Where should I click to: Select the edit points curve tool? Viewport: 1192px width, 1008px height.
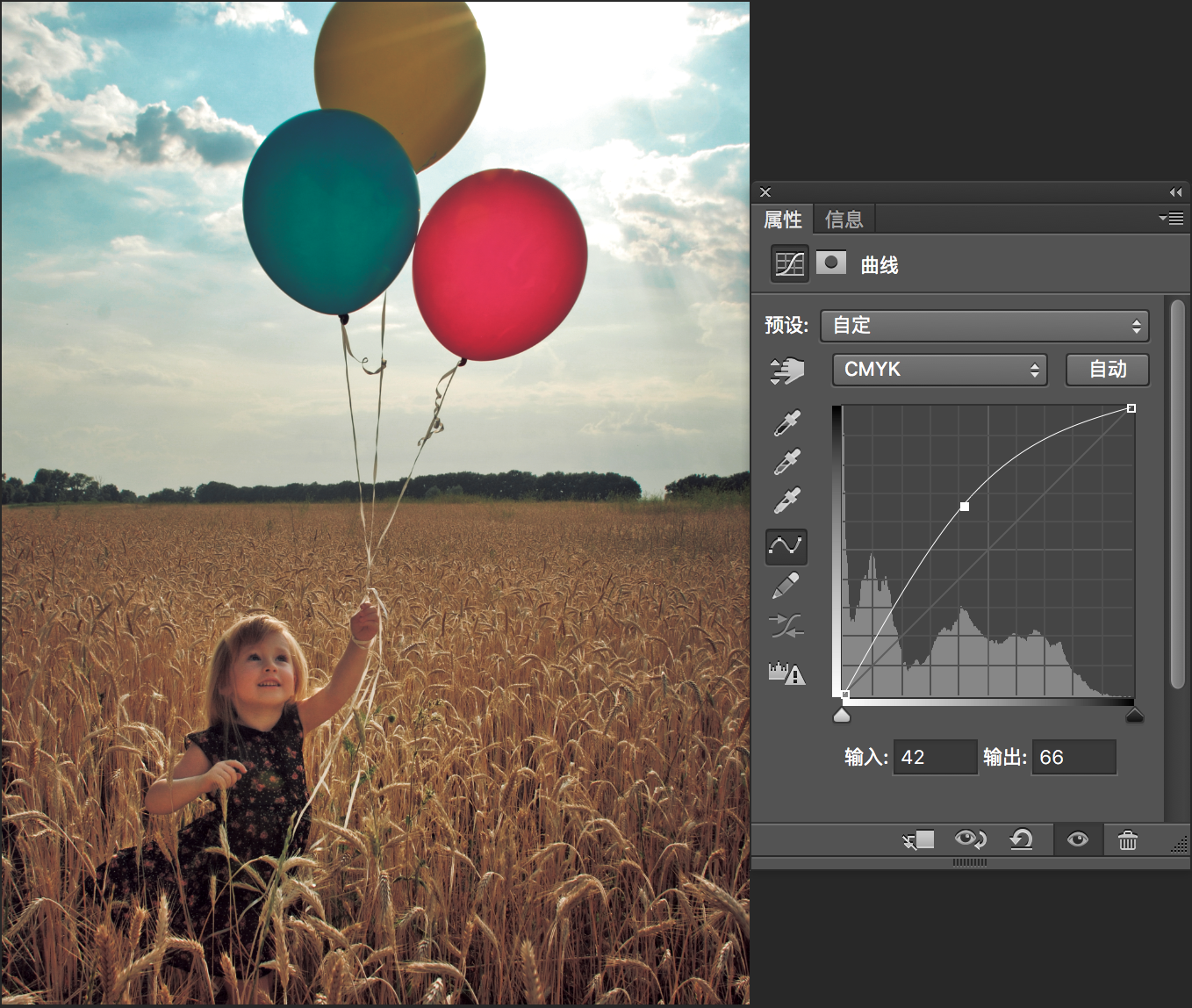(786, 546)
